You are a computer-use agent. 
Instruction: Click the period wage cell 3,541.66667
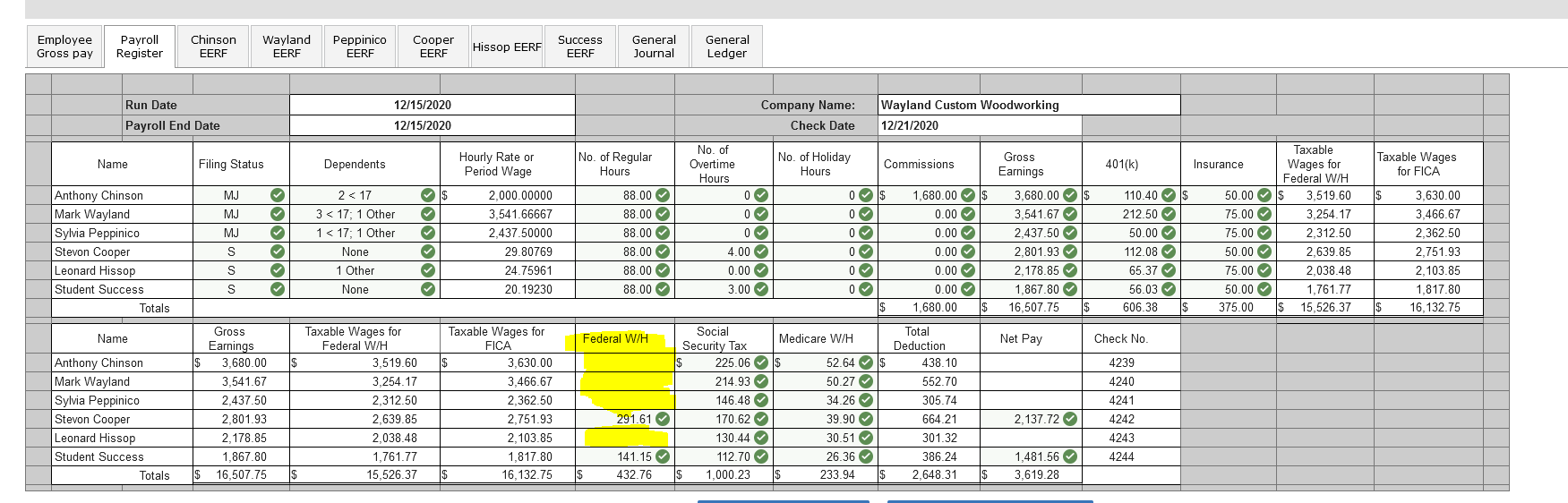[x=507, y=214]
